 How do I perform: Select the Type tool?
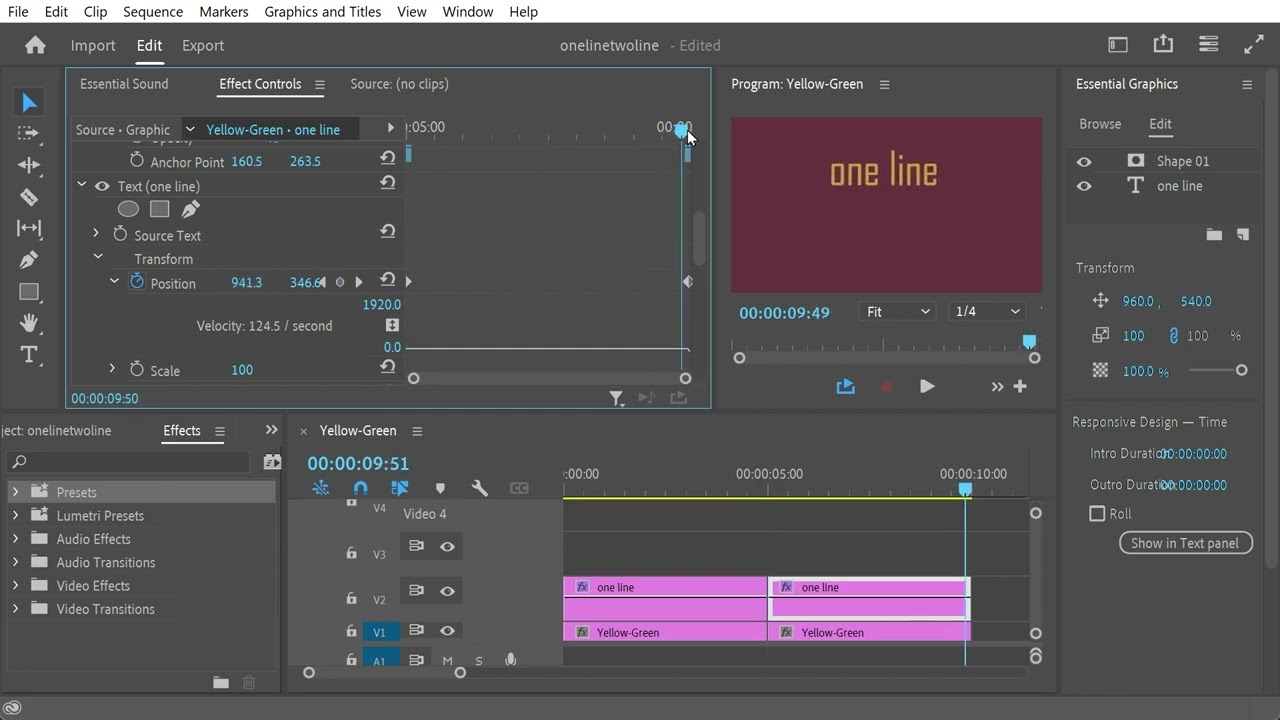click(x=29, y=355)
